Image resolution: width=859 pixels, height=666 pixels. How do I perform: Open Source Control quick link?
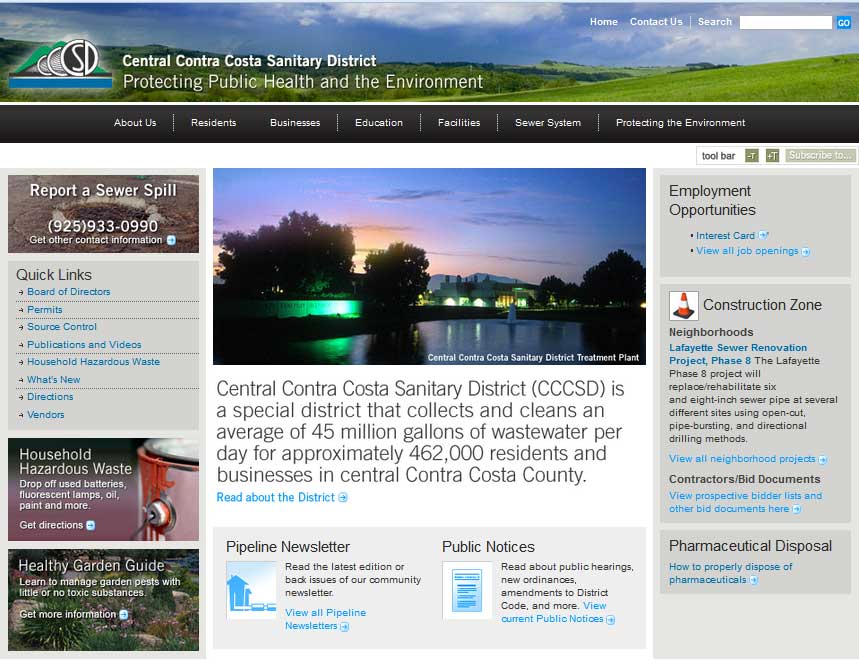tap(62, 327)
